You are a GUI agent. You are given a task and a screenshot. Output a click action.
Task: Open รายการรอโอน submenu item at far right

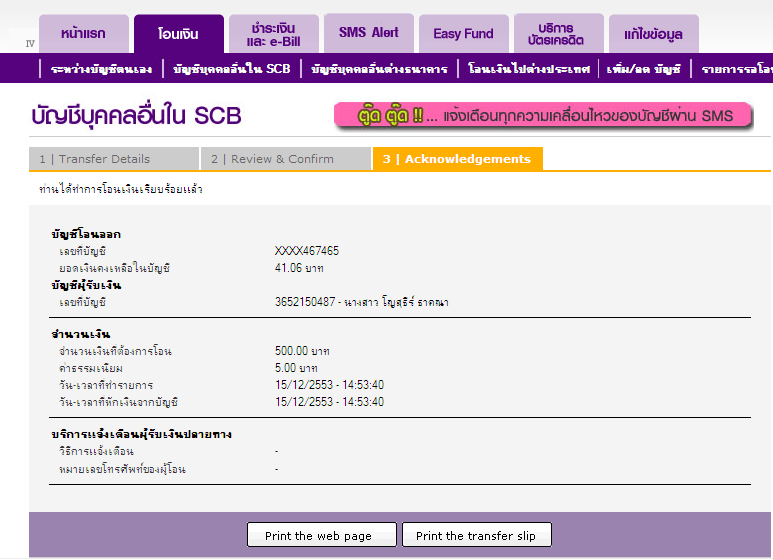tap(735, 69)
